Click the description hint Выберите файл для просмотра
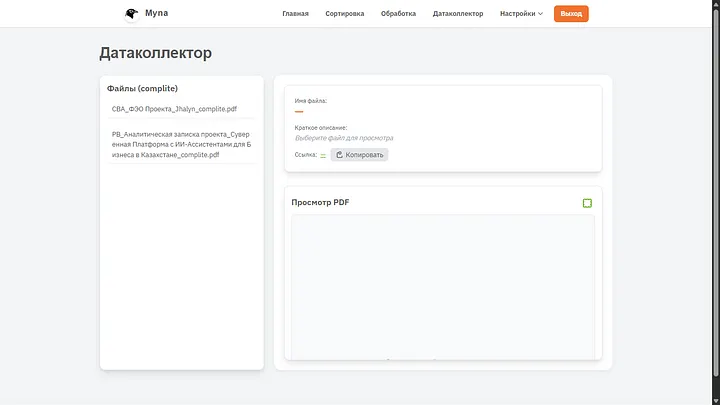Image resolution: width=720 pixels, height=405 pixels. [344, 138]
